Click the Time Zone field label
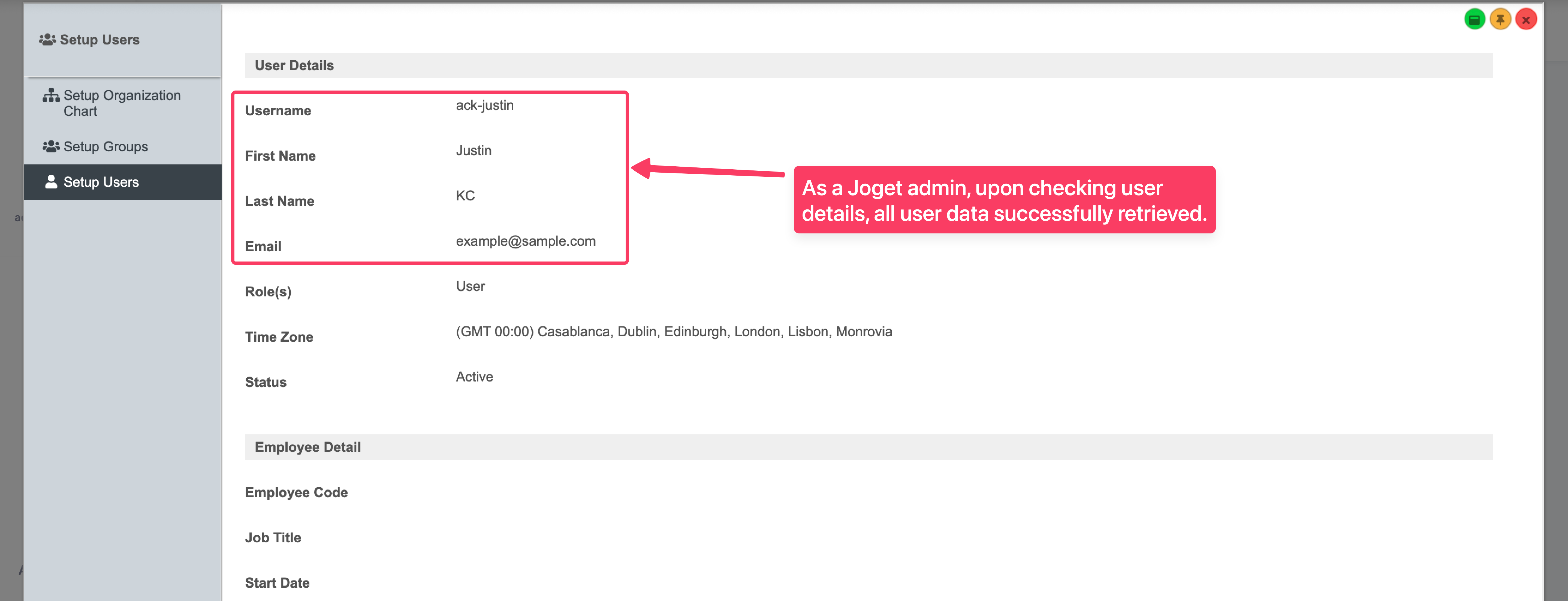1568x601 pixels. [x=279, y=337]
